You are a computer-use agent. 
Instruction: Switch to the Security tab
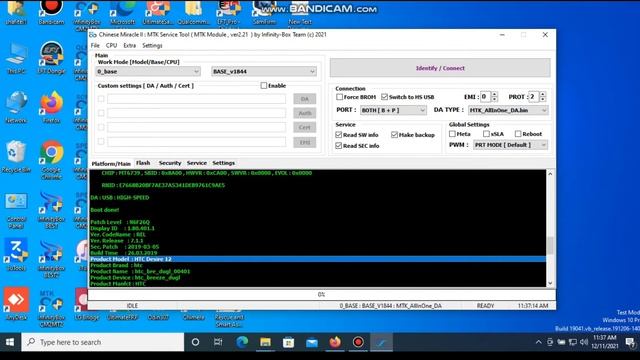[x=170, y=163]
